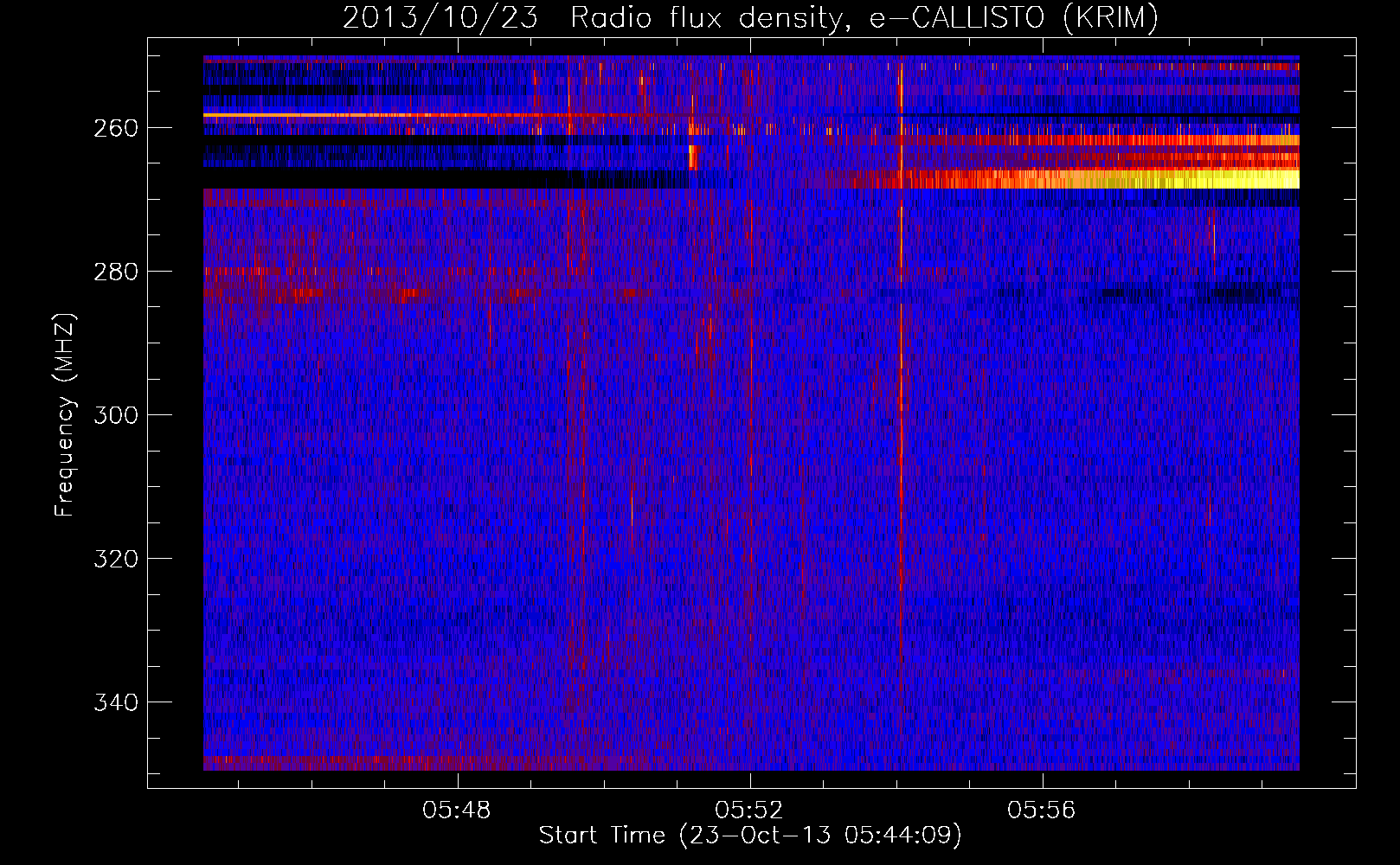The image size is (1400, 865).
Task: Click the 340 frequency tick label
Action: pos(116,702)
